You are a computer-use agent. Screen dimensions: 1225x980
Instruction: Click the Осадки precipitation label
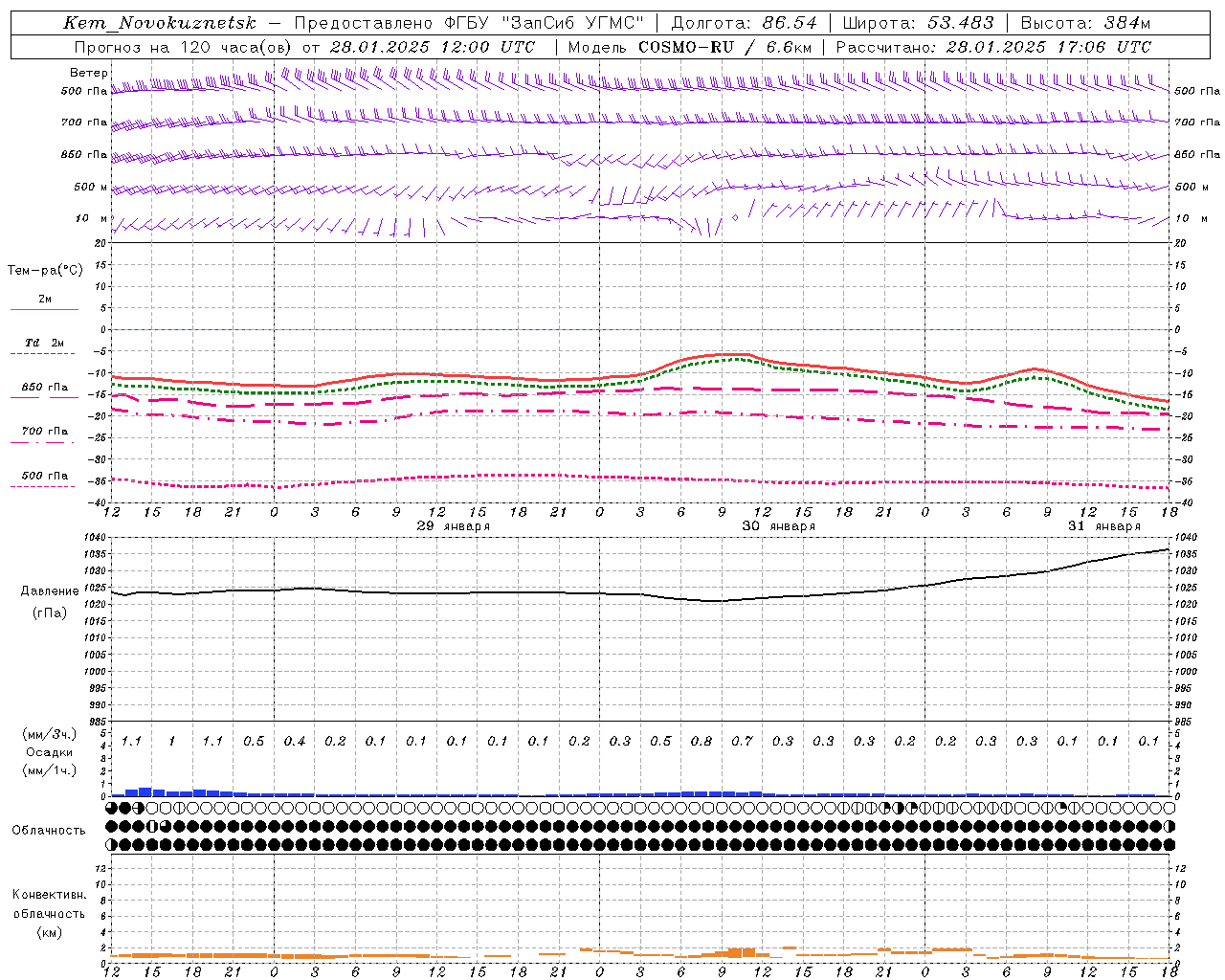coord(50,752)
